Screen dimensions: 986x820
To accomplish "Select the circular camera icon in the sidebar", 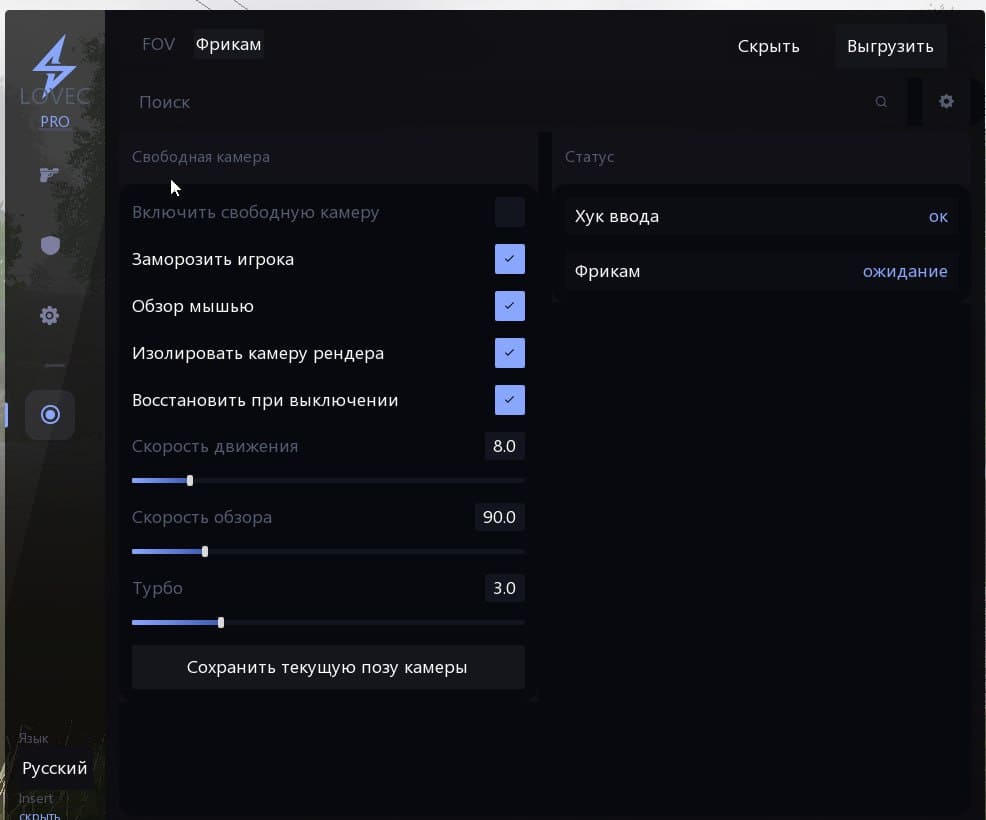I will click(50, 414).
